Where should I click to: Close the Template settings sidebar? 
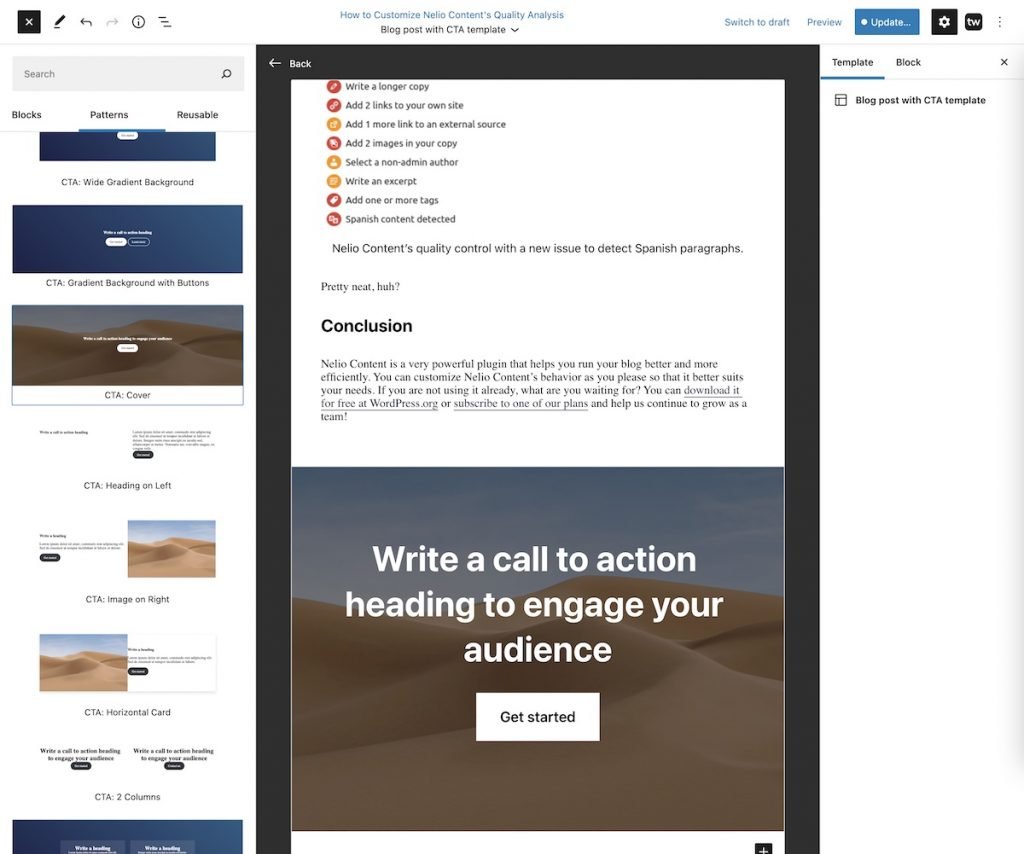1004,62
